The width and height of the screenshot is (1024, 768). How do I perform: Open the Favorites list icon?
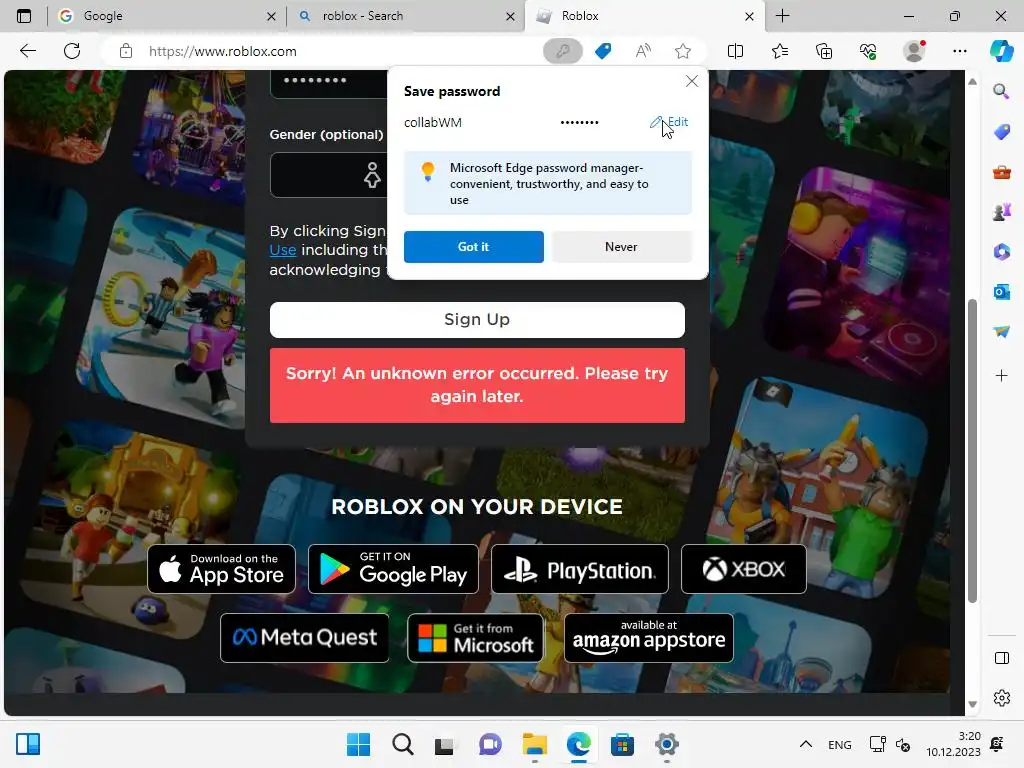[780, 51]
